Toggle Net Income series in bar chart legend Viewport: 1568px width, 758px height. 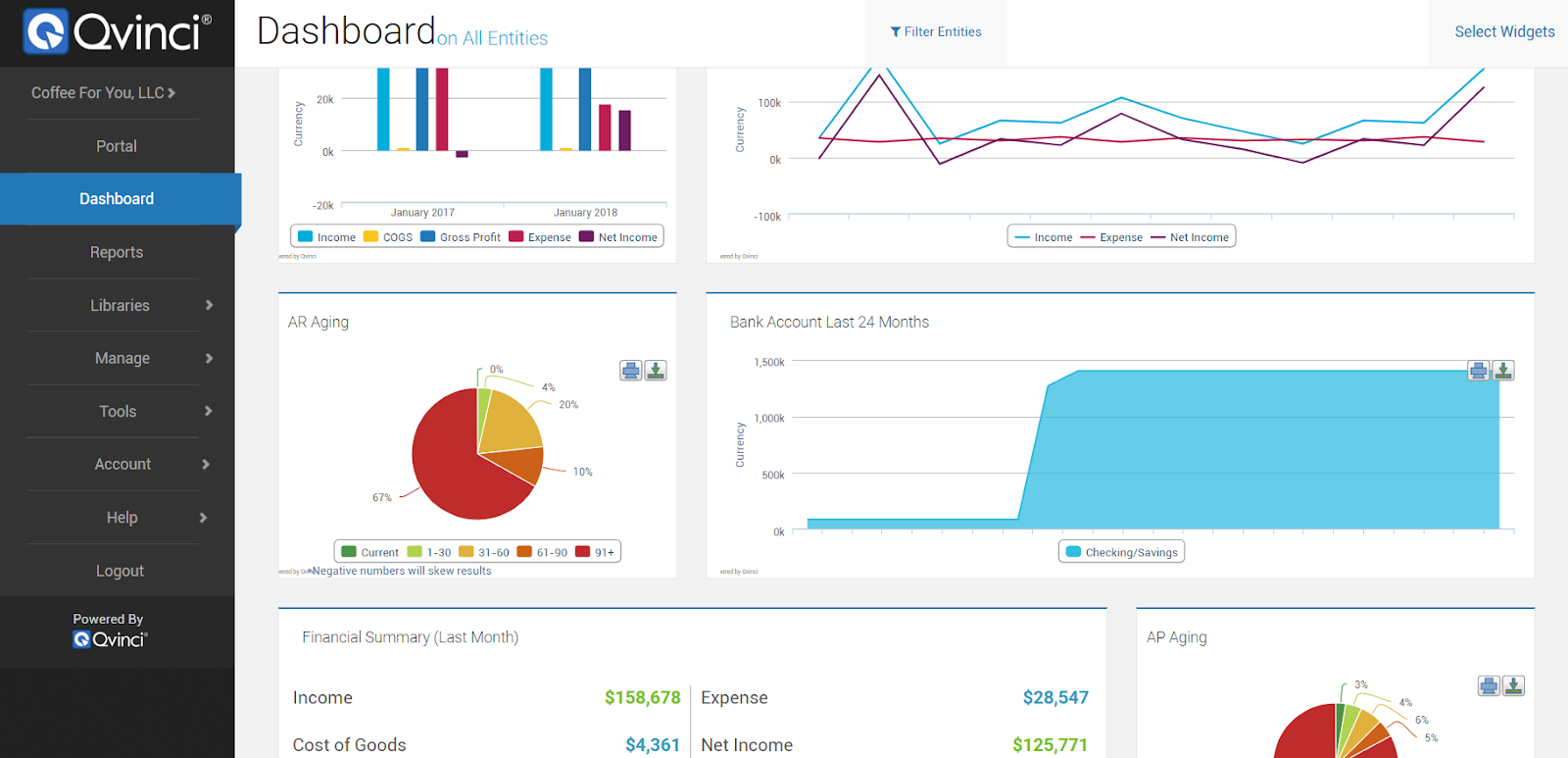[x=618, y=237]
